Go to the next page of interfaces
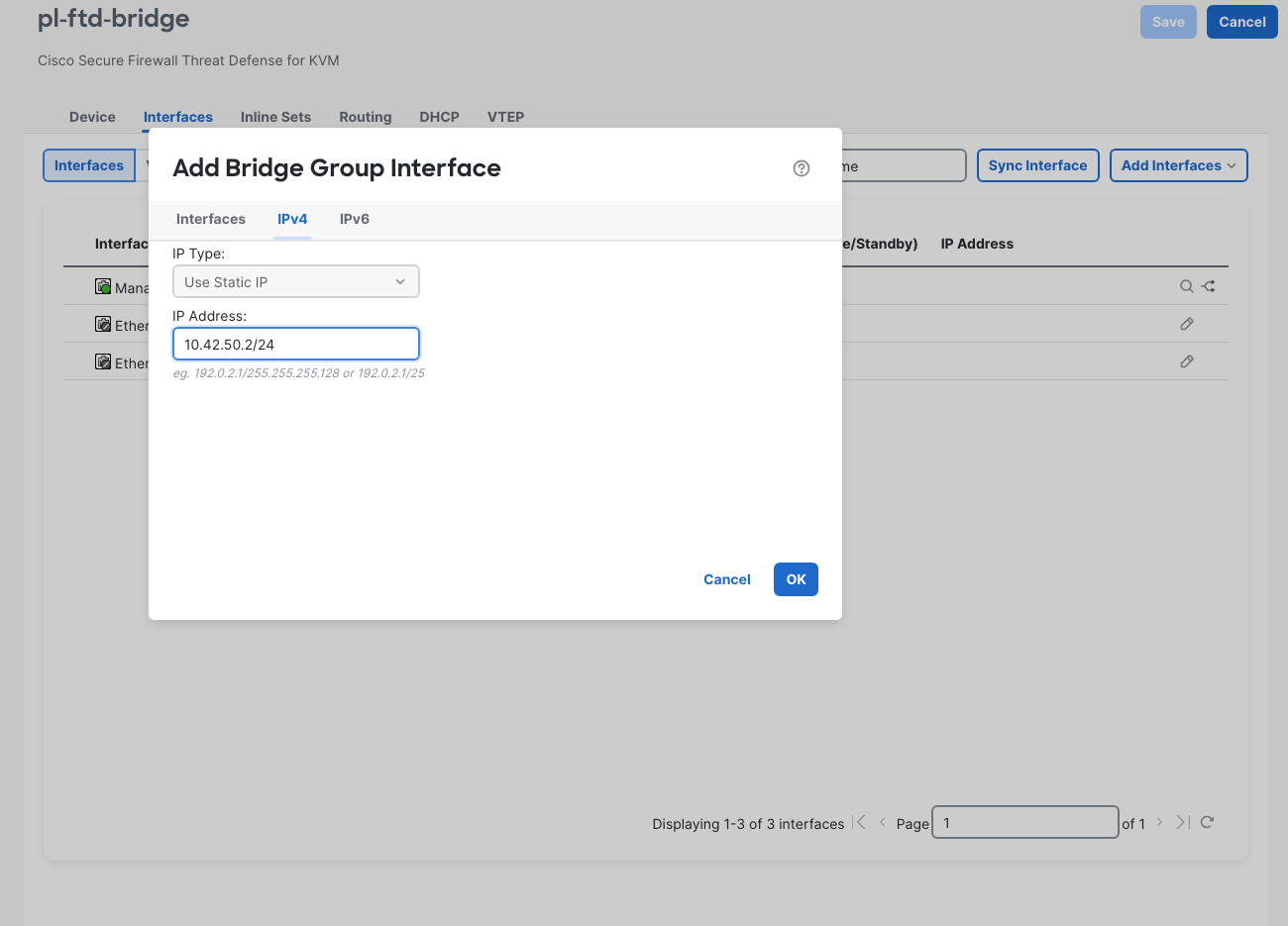This screenshot has width=1288, height=926. point(1159,822)
